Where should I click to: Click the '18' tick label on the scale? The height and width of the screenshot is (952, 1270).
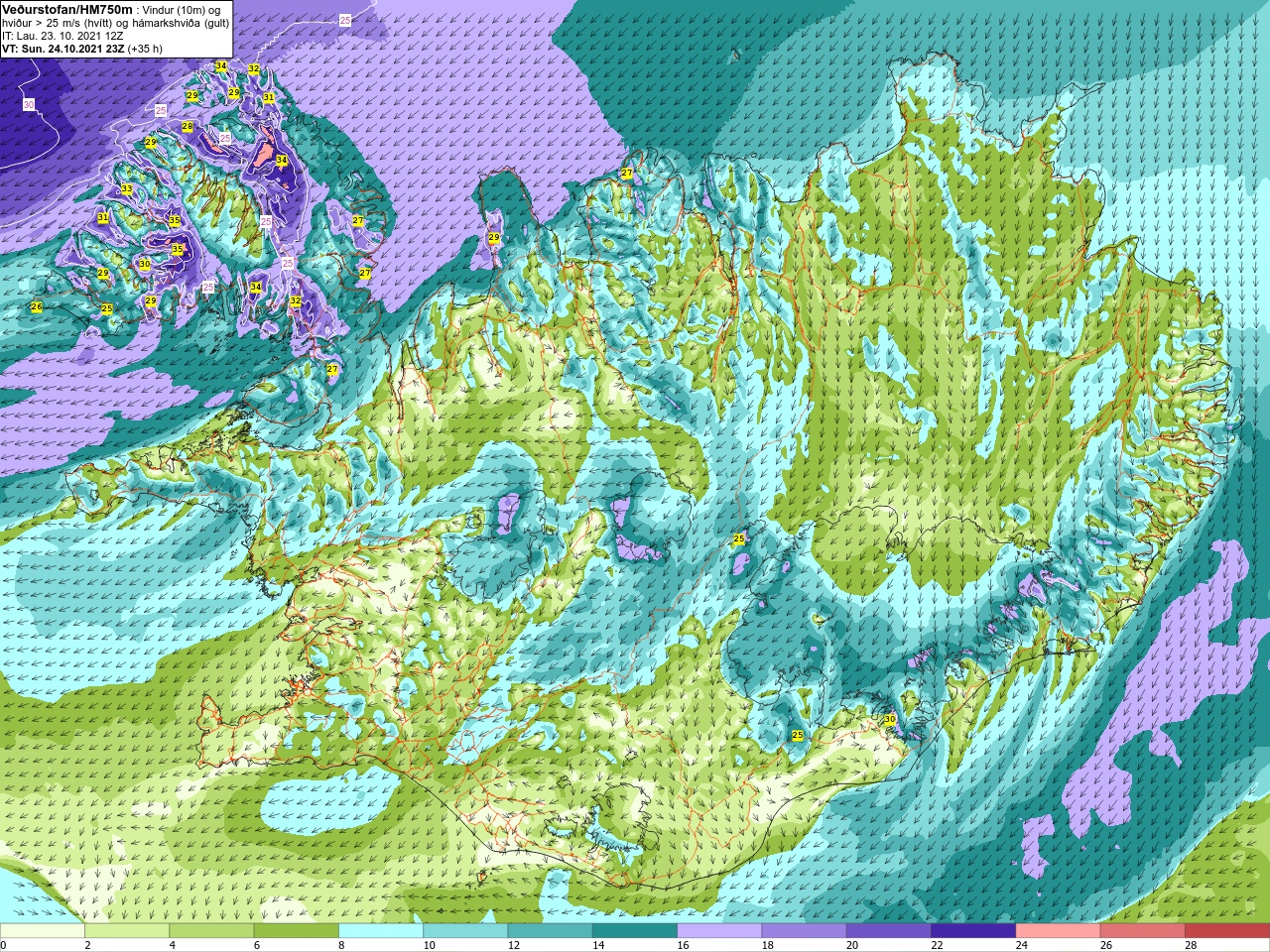pos(767,945)
